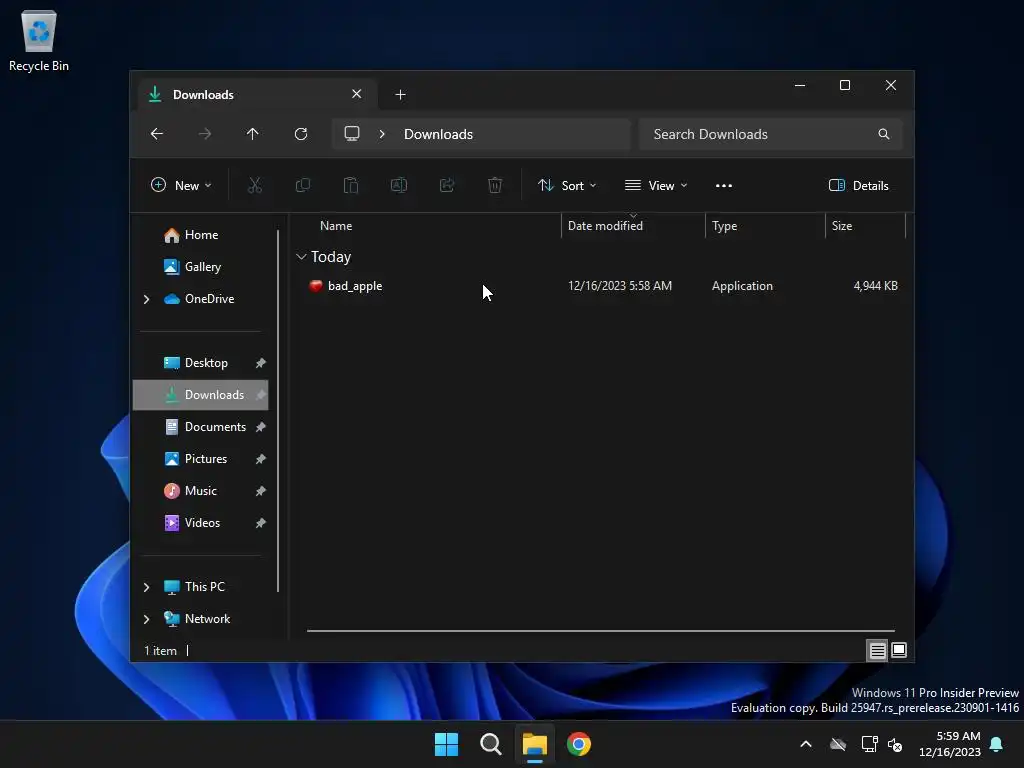
Task: Click the Delete trash icon
Action: coord(495,185)
